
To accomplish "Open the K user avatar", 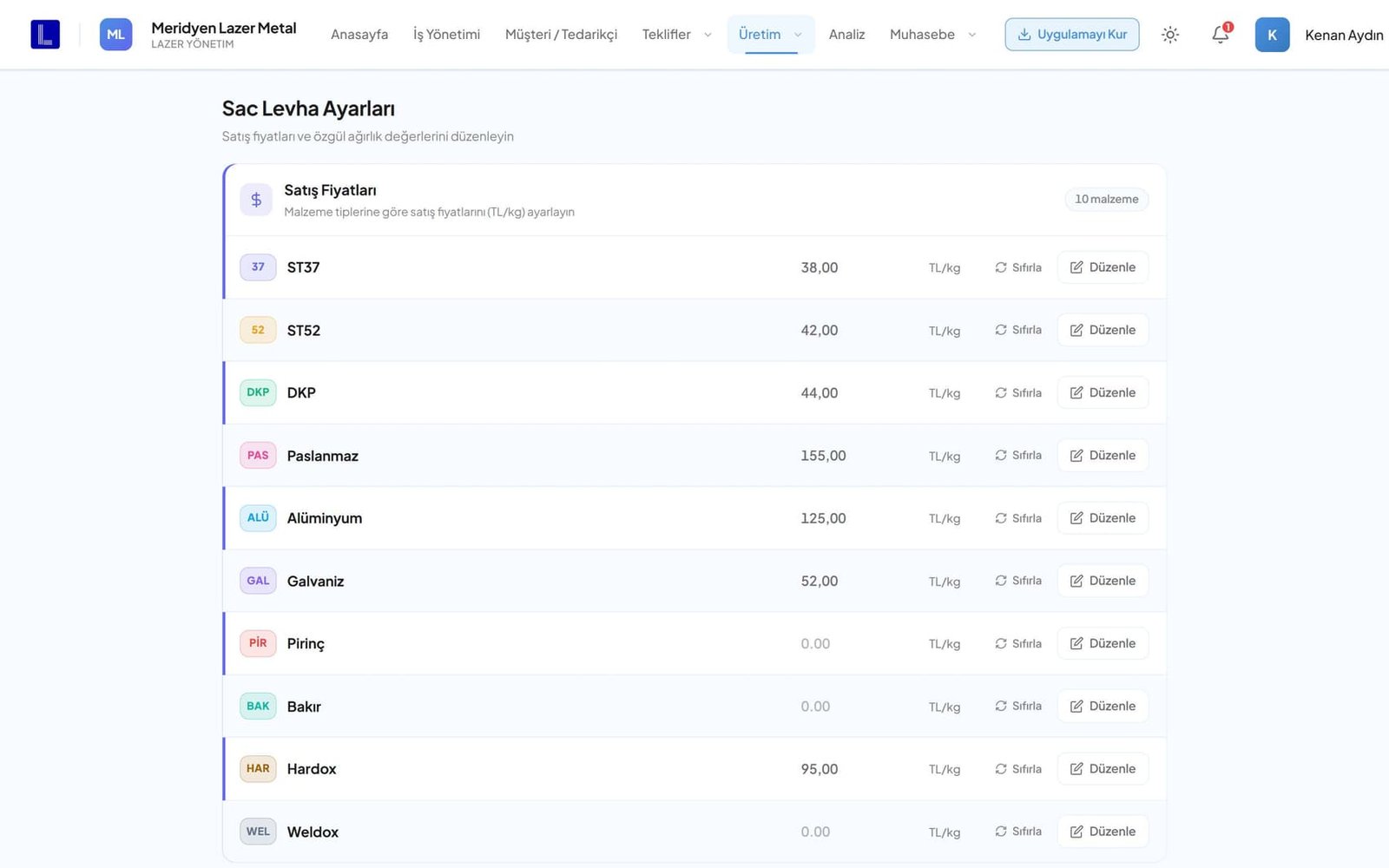I will (1272, 35).
